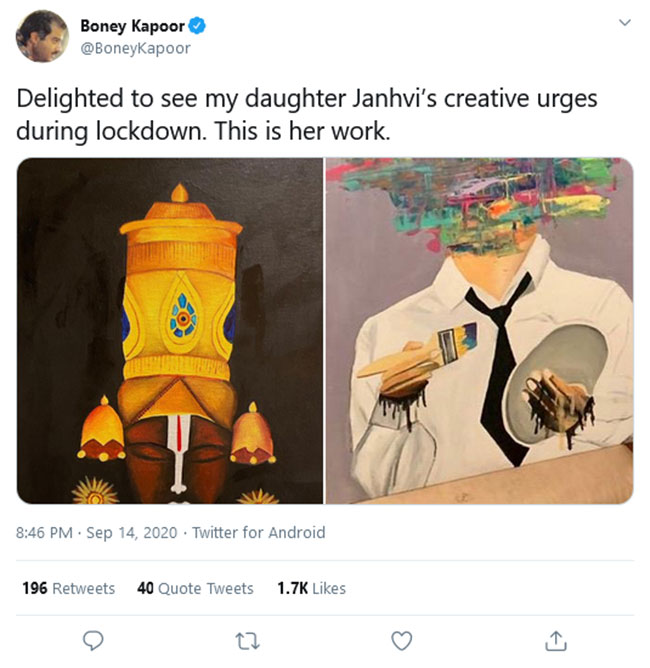Screen dimensions: 650x668
Task: Open the 8:46 PM timestamp link
Action: [x=46, y=533]
